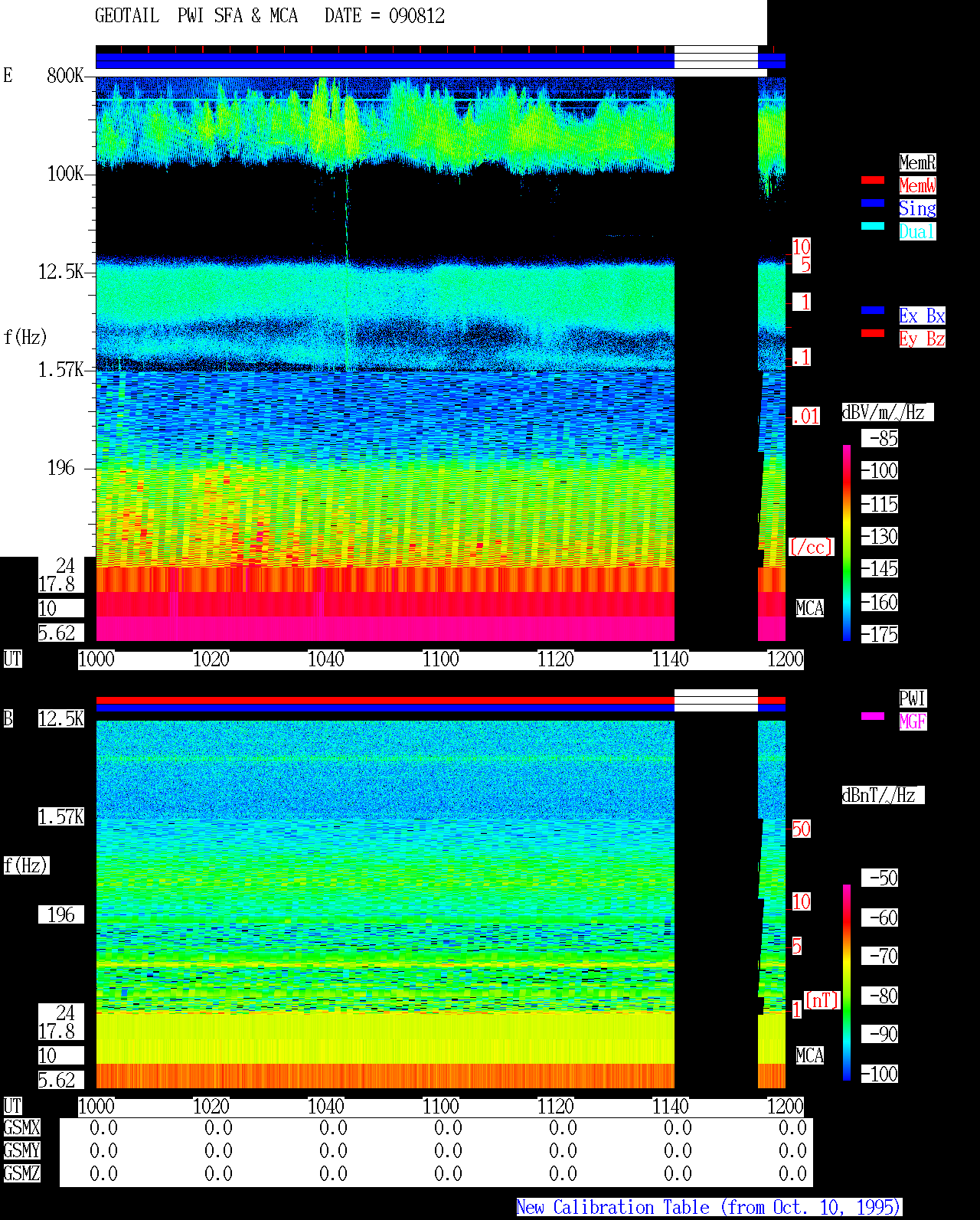Click the GEOTAIL PWI SFA & MCA title
The height and width of the screenshot is (1220, 980).
click(x=196, y=16)
